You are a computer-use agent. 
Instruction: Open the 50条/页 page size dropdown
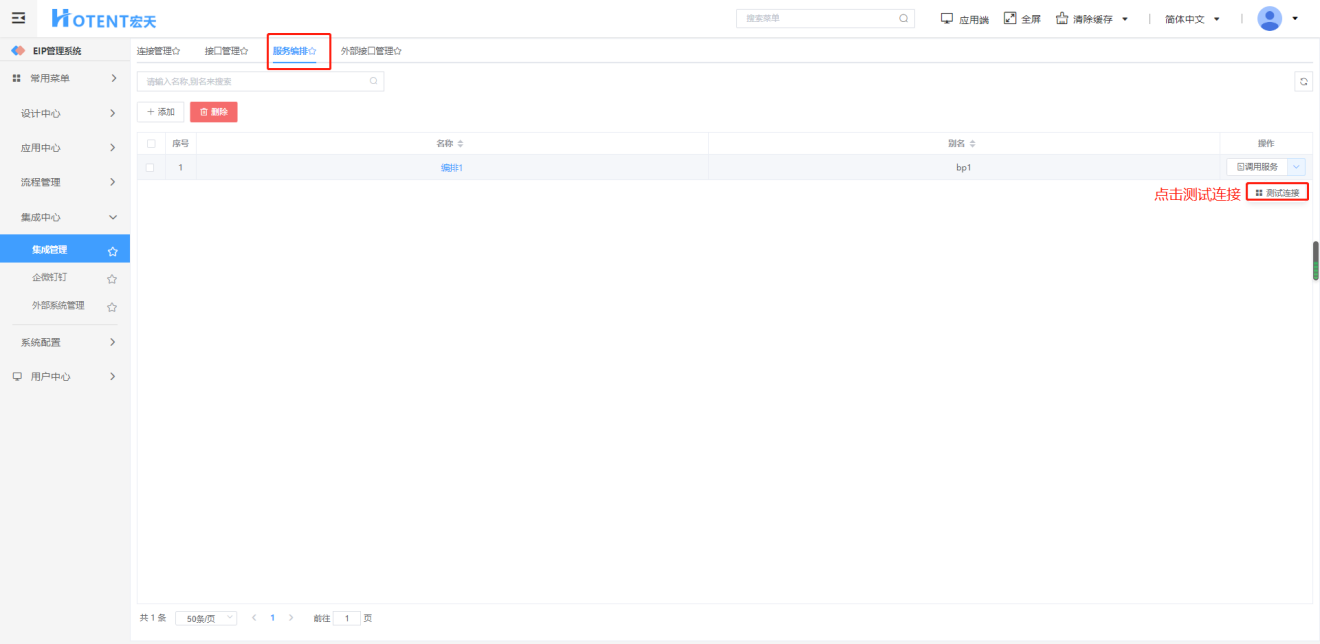pyautogui.click(x=206, y=618)
